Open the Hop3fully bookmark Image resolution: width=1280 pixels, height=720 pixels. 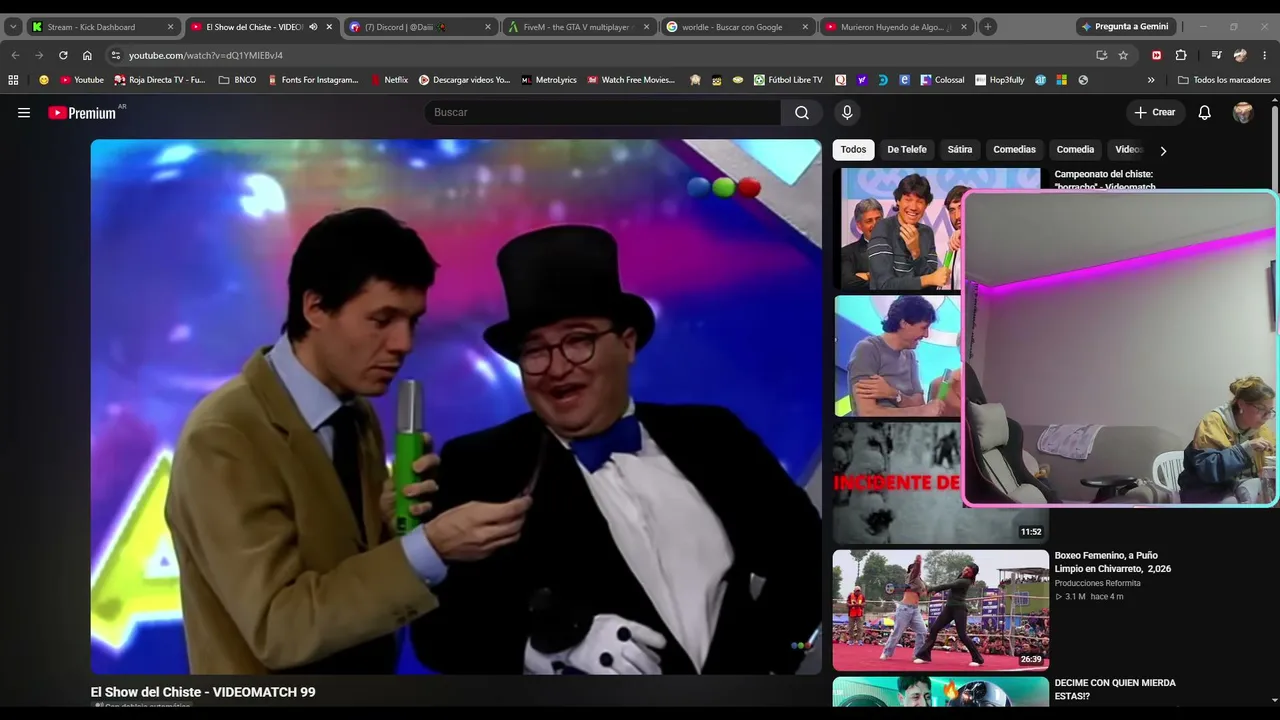pos(1000,80)
